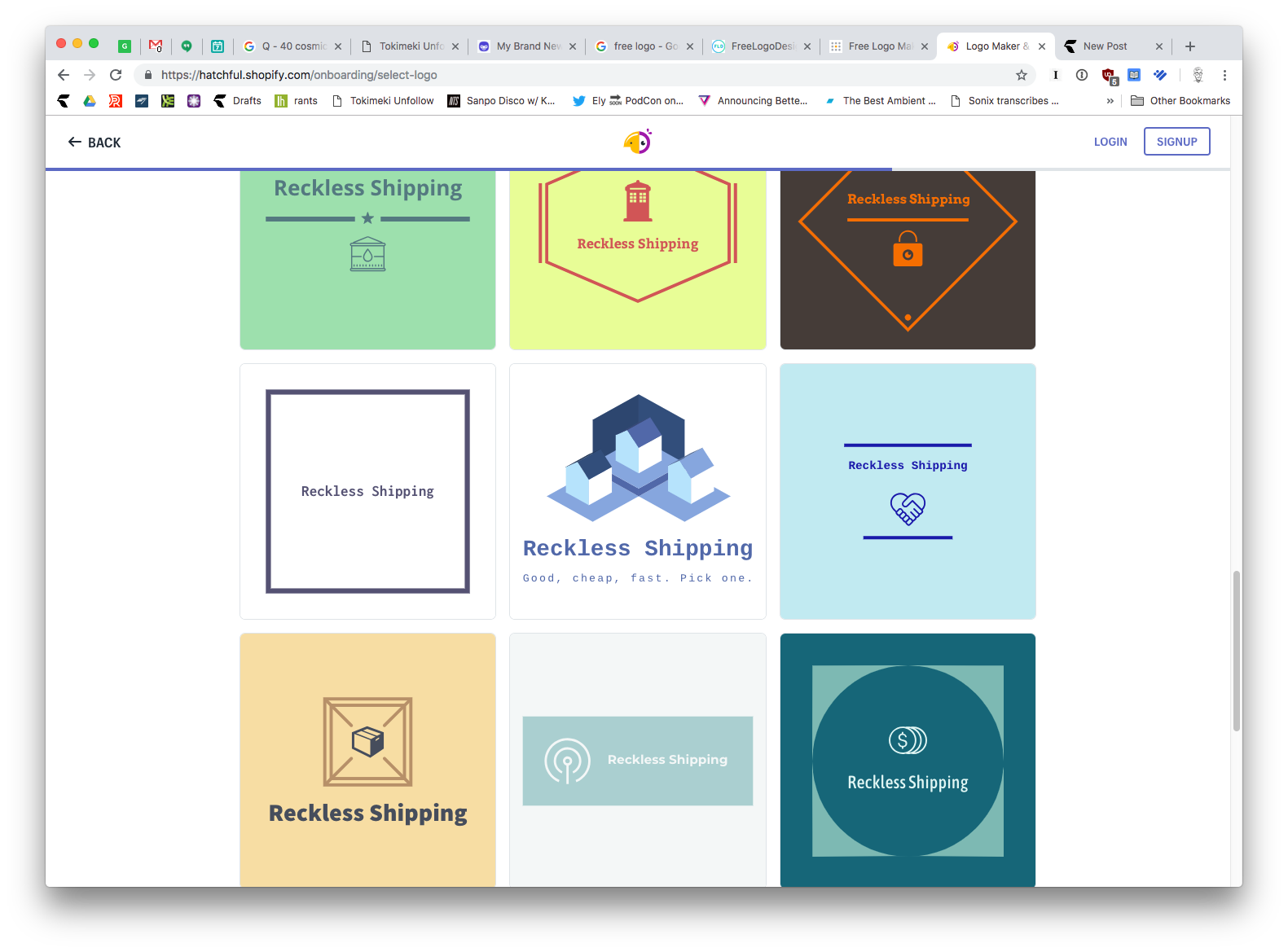Select the light blue handshake heart logo

908,491
